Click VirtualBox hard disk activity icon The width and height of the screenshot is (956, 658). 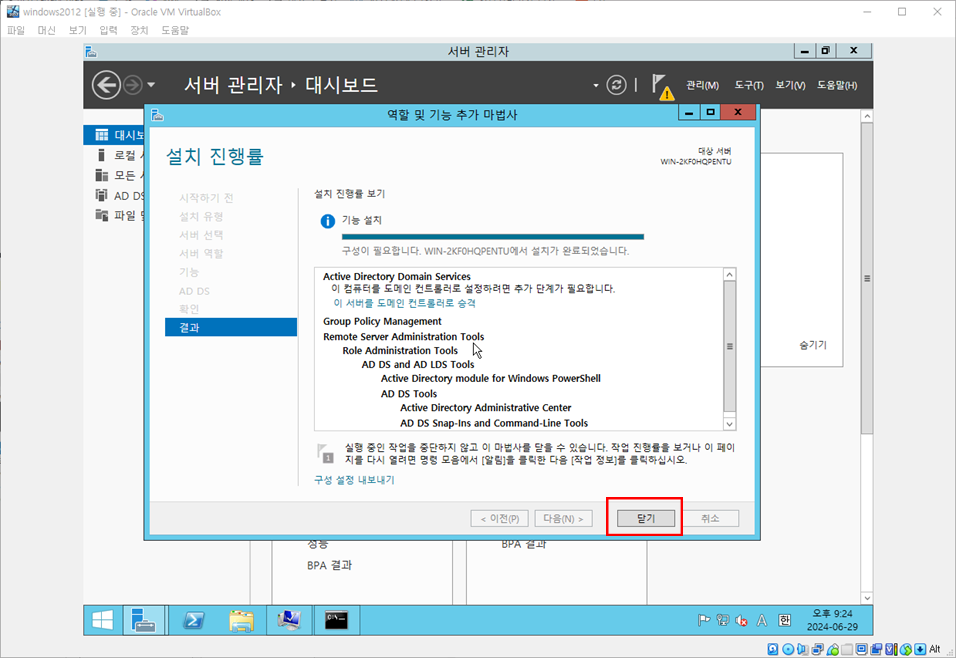[x=772, y=649]
